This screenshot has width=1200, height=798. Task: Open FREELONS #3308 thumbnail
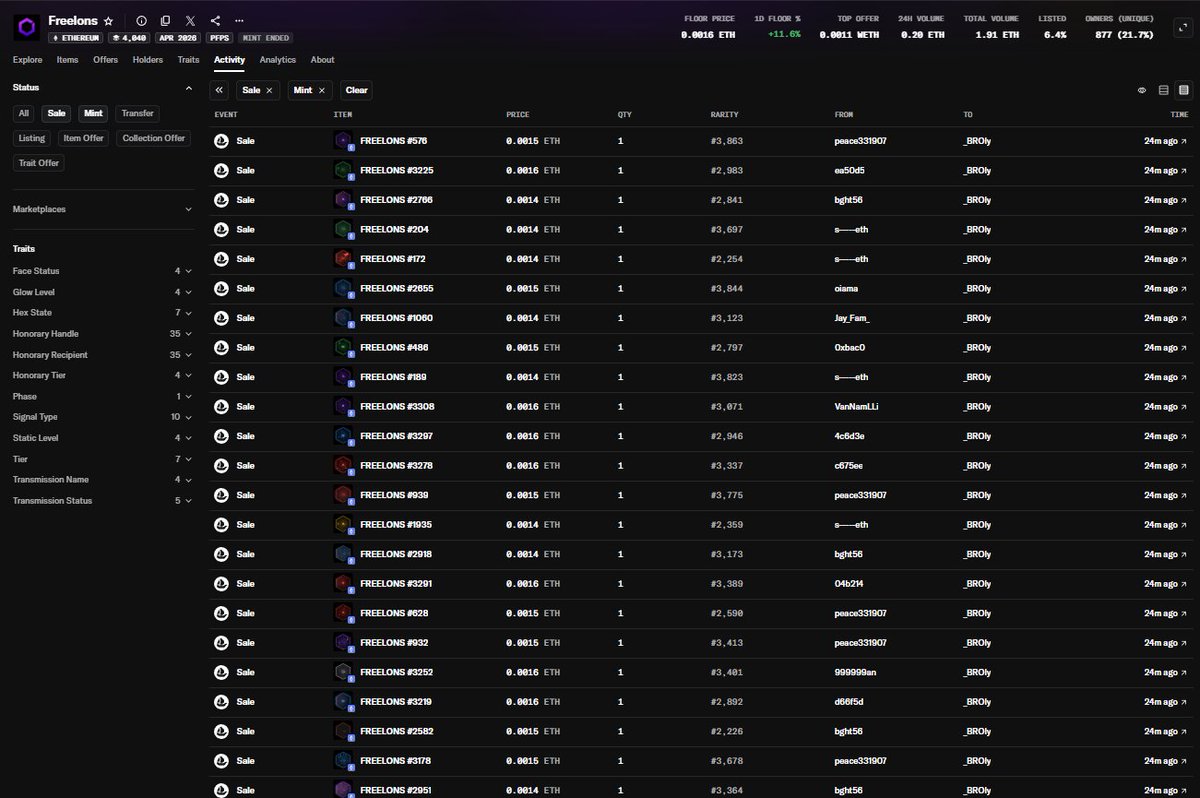pos(344,407)
